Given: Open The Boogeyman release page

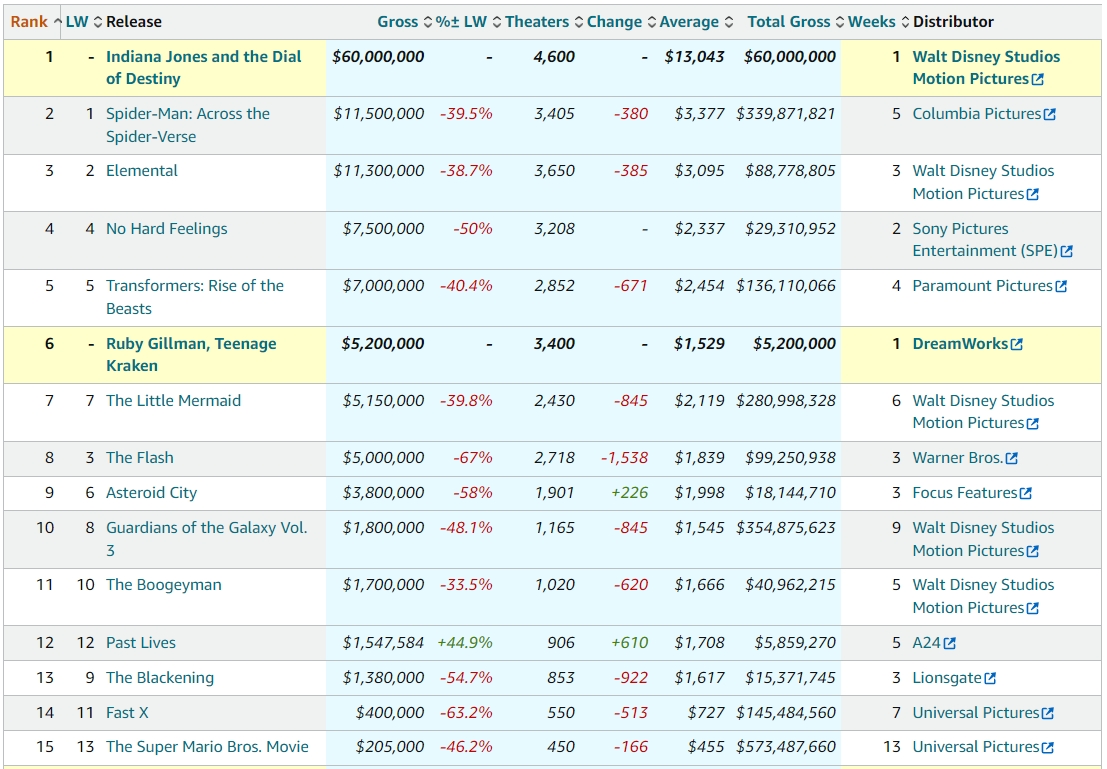Looking at the screenshot, I should [164, 585].
